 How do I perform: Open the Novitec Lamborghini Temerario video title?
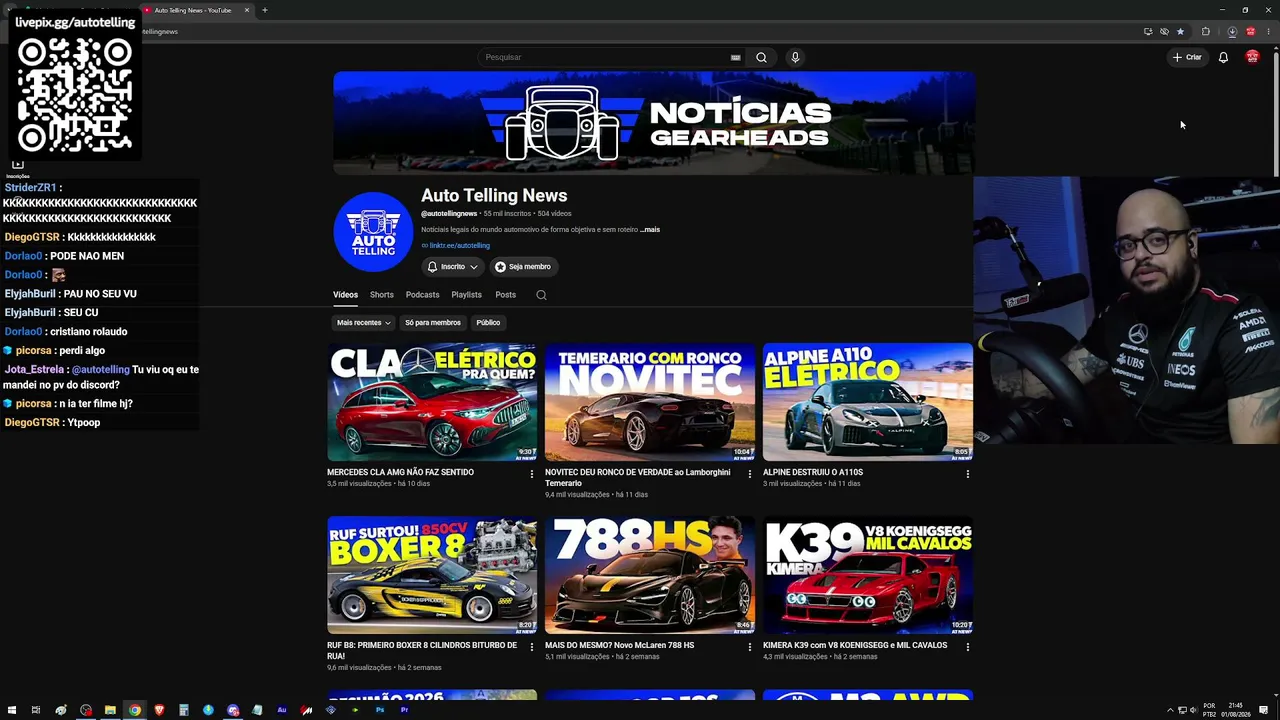click(x=638, y=478)
